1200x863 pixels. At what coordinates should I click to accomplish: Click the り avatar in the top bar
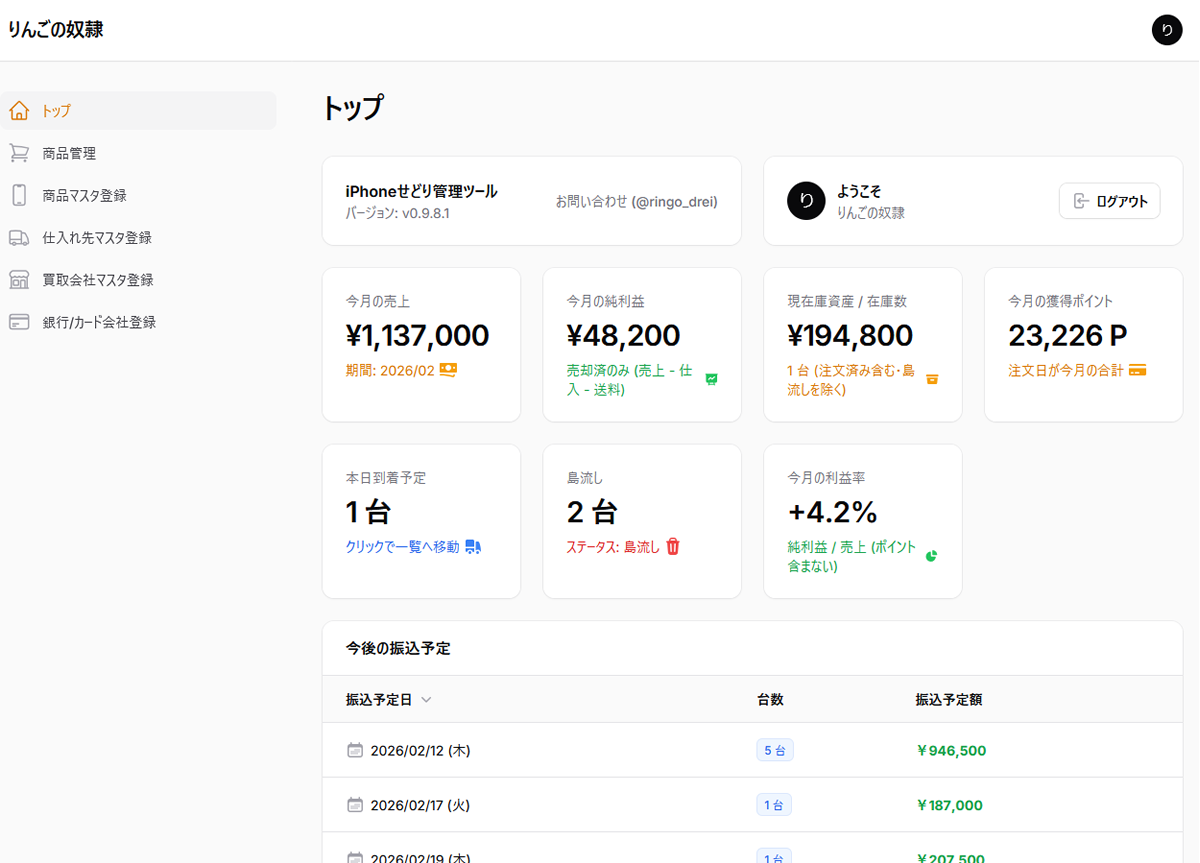[x=1167, y=29]
